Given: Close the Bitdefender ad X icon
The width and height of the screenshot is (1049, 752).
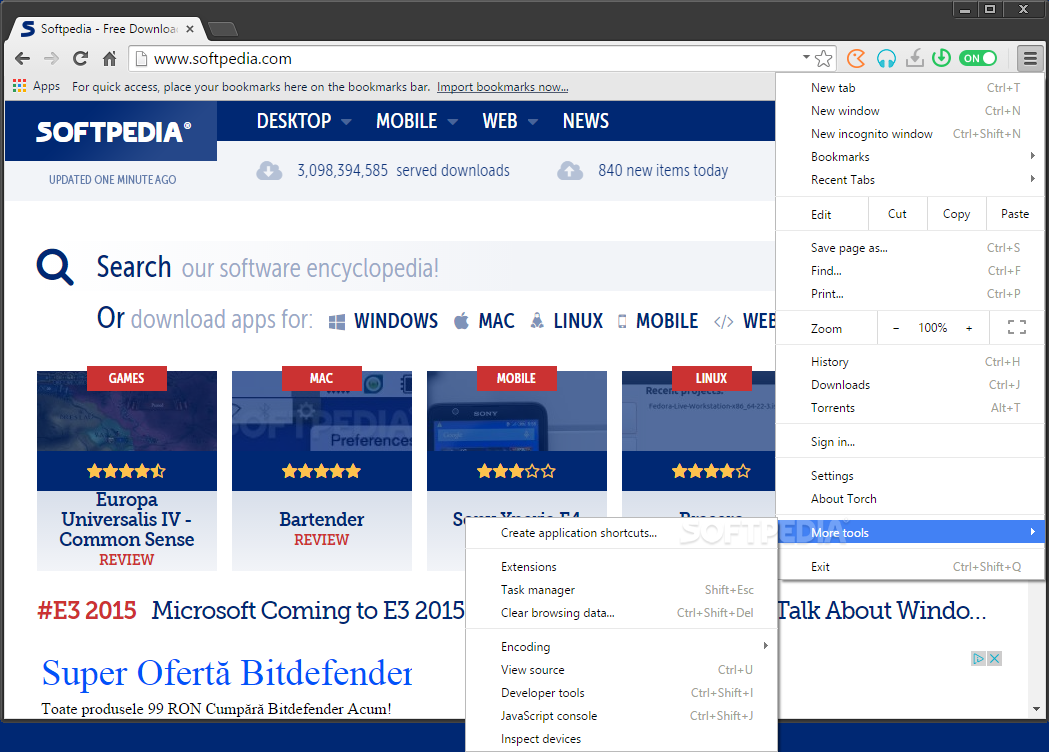Looking at the screenshot, I should [x=994, y=658].
